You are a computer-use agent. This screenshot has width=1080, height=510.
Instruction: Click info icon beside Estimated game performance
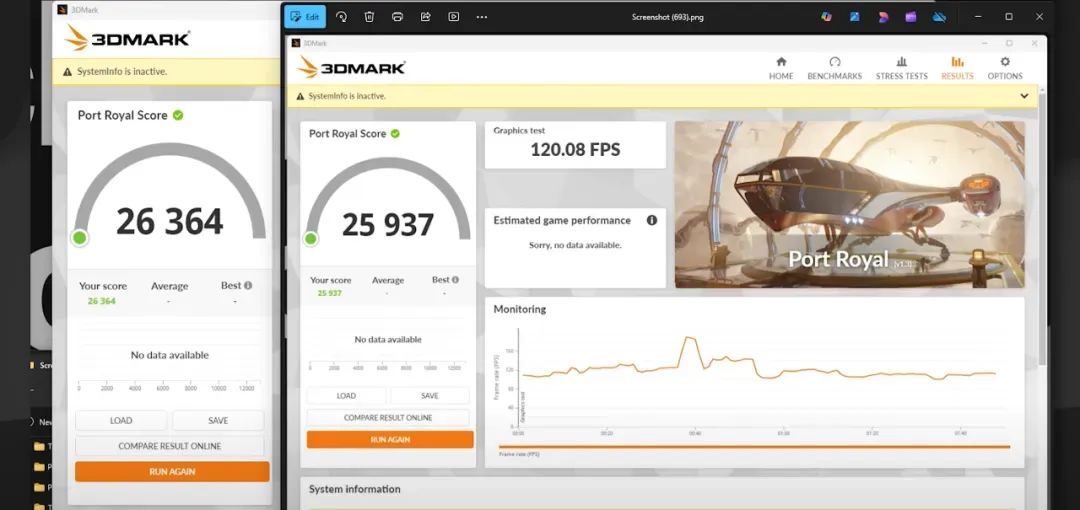click(652, 221)
